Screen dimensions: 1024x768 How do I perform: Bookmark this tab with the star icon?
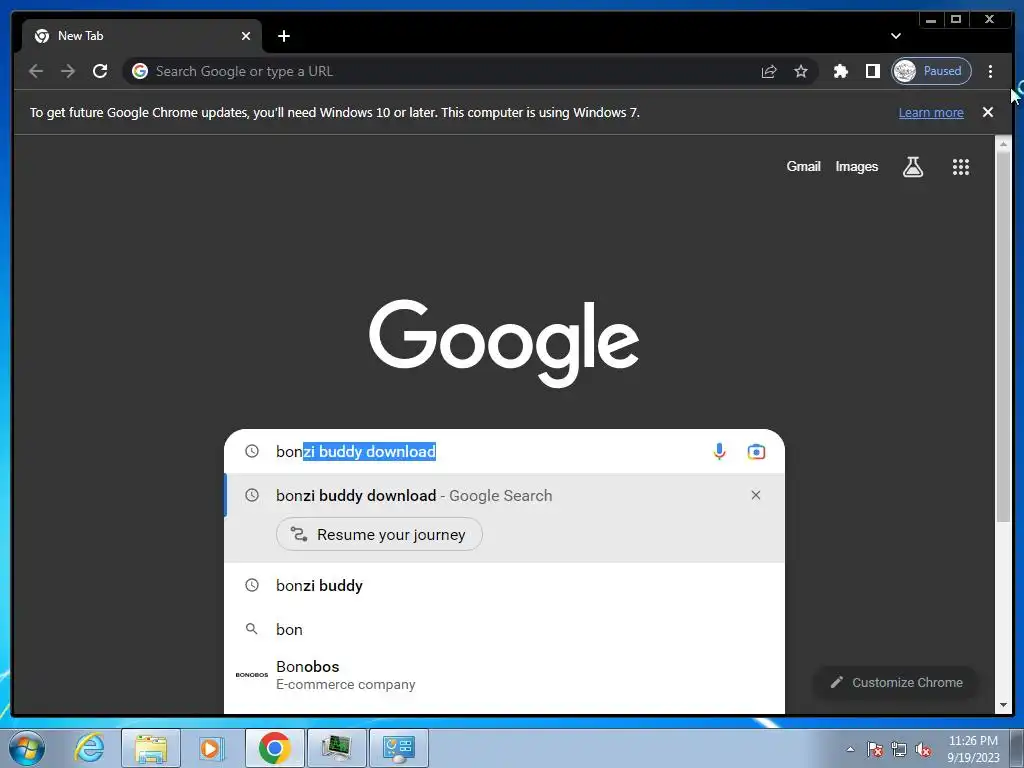pyautogui.click(x=801, y=71)
